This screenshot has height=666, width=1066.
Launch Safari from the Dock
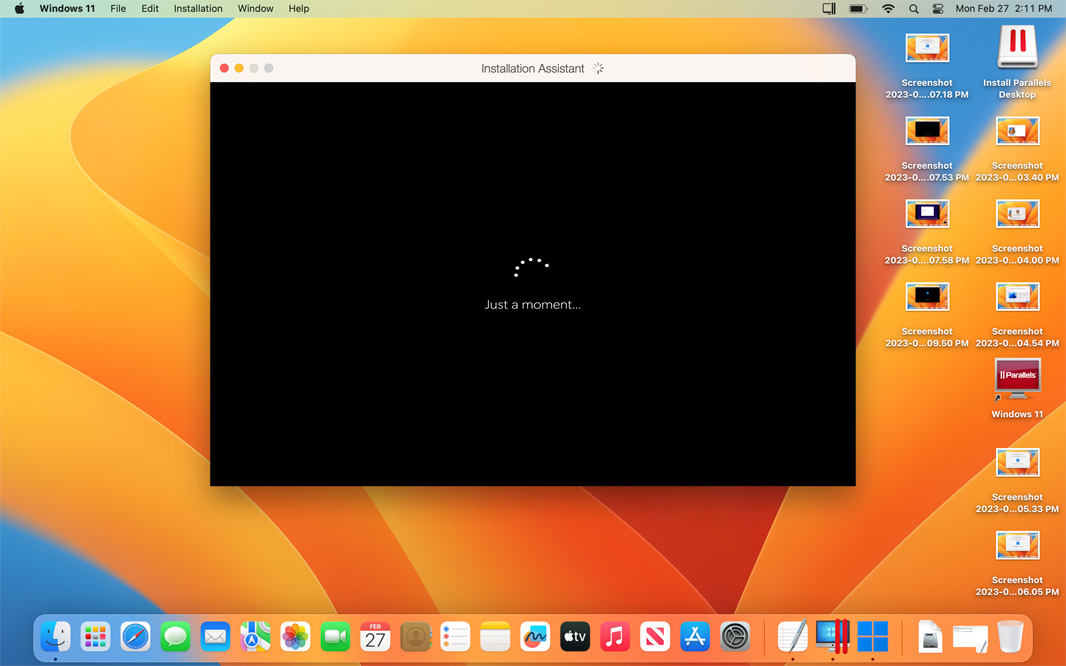[135, 636]
